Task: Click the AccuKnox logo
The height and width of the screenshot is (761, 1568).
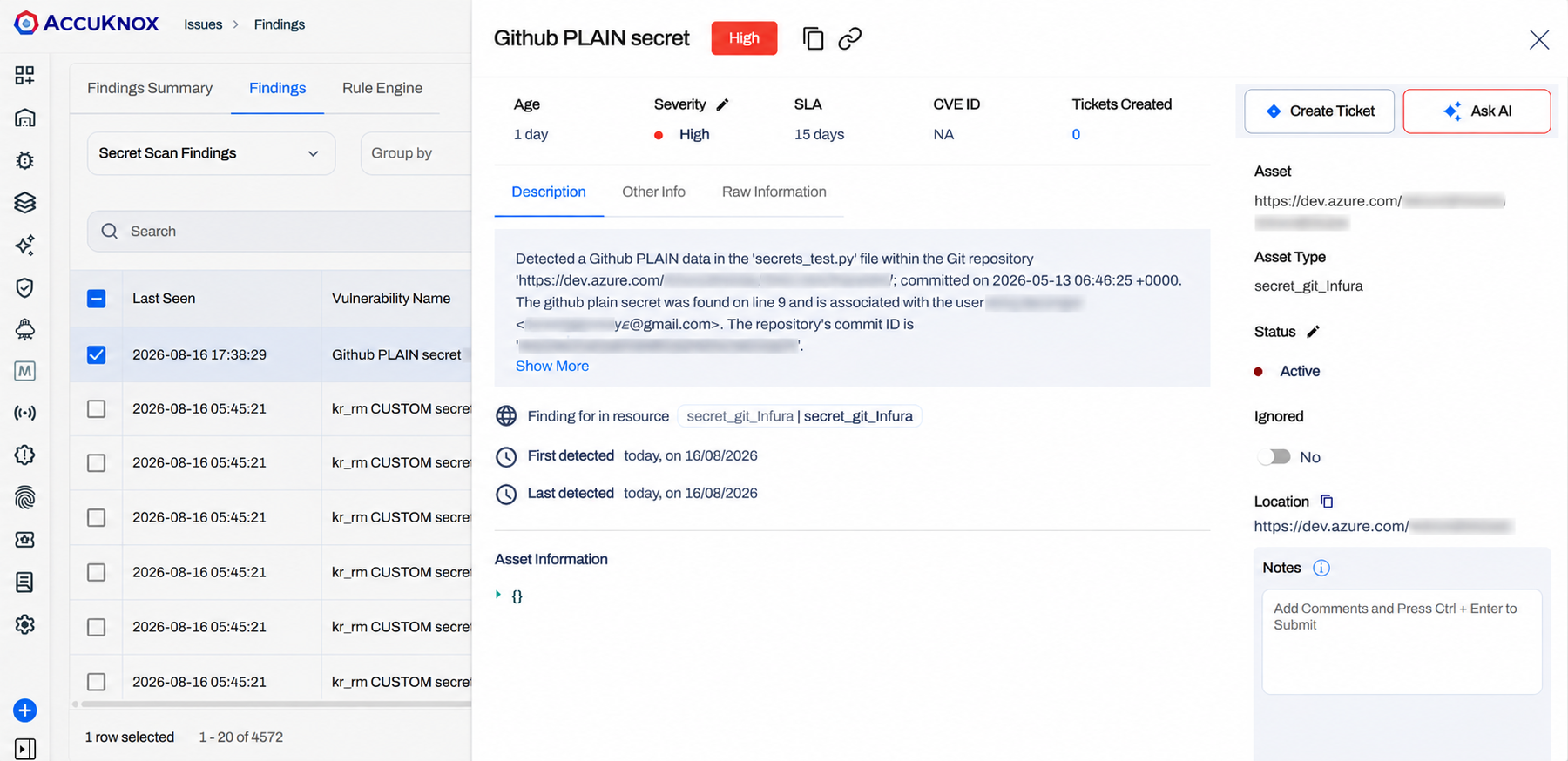Action: click(x=86, y=24)
